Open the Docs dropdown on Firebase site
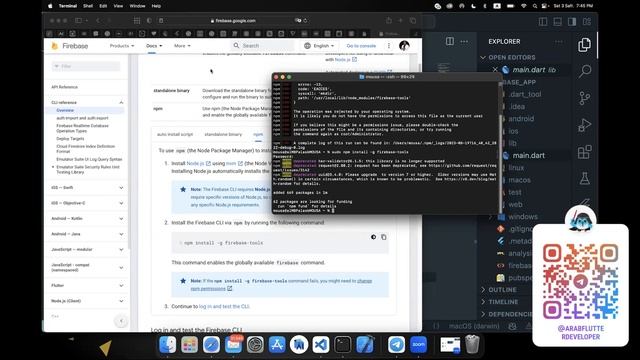This screenshot has height=360, width=640. (x=154, y=46)
